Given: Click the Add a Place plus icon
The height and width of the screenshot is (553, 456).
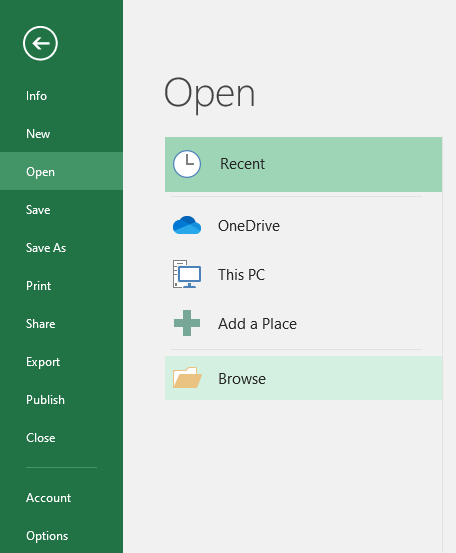Looking at the screenshot, I should click(x=187, y=323).
